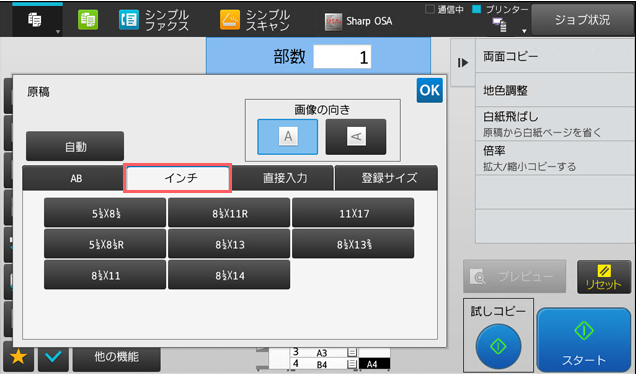
Task: Select 8½X13 original size
Action: pyautogui.click(x=229, y=244)
